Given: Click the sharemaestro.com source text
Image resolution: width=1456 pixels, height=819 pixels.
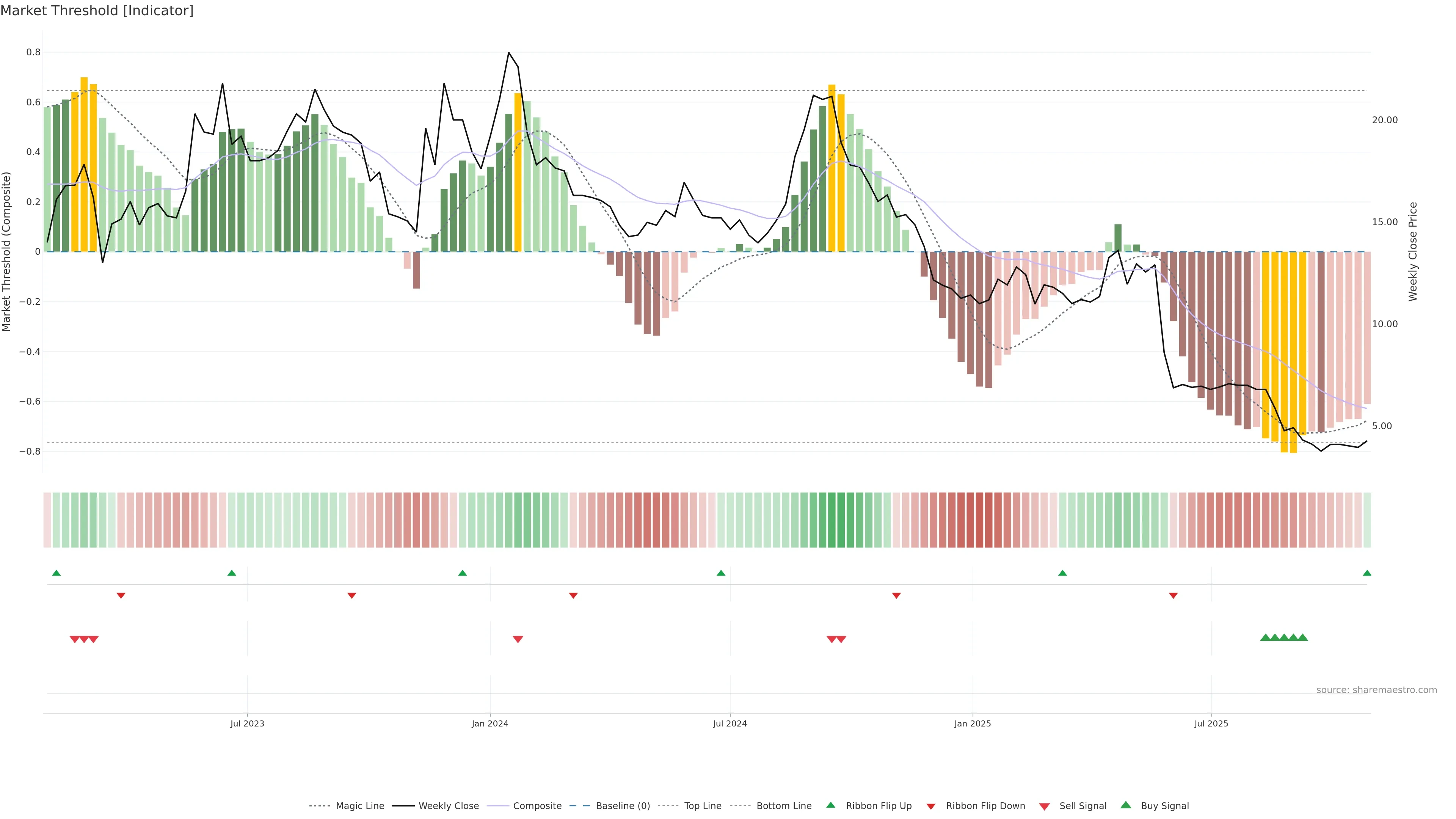Looking at the screenshot, I should click(x=1376, y=690).
